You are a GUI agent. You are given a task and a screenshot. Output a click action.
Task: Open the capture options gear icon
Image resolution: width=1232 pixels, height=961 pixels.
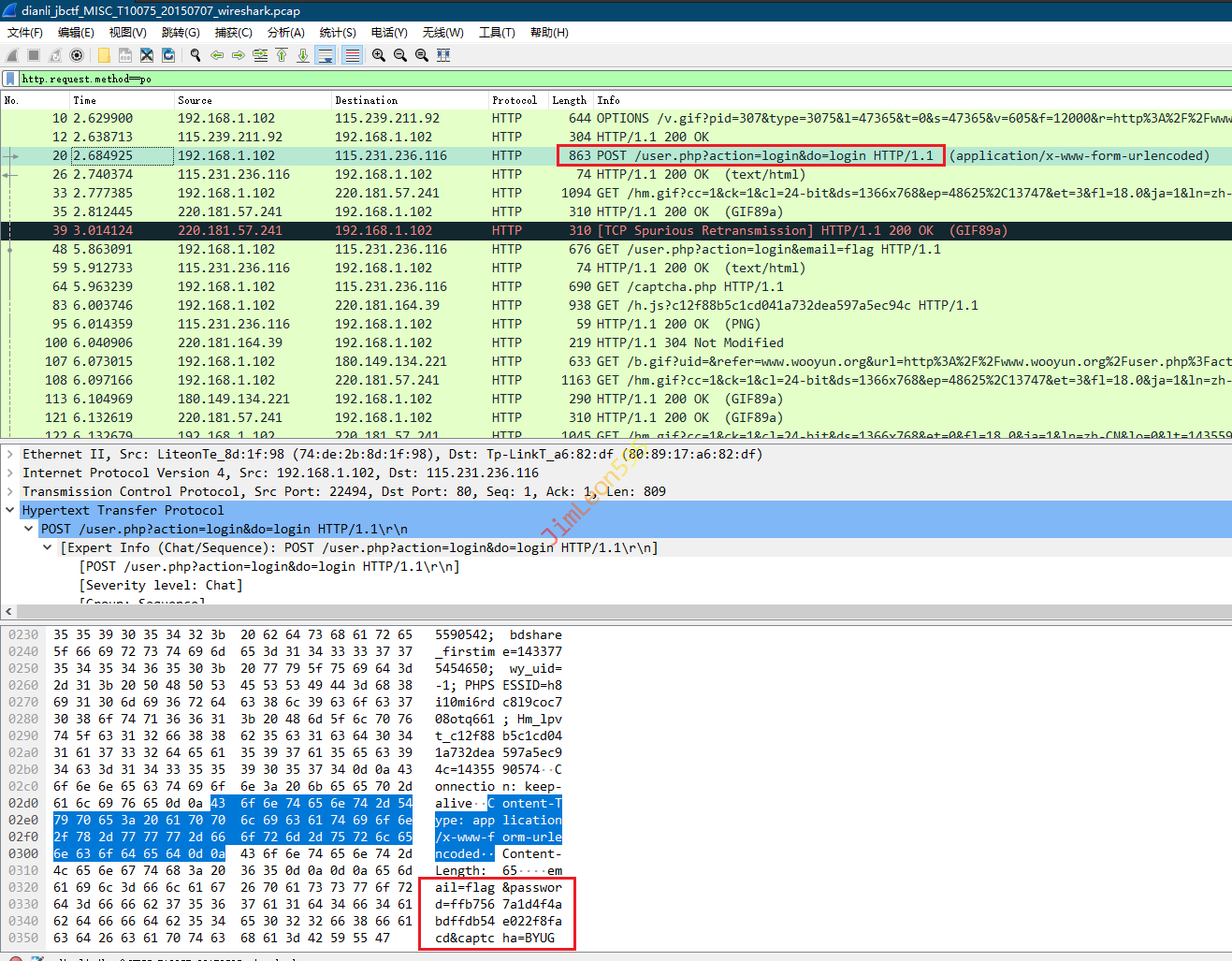(77, 55)
